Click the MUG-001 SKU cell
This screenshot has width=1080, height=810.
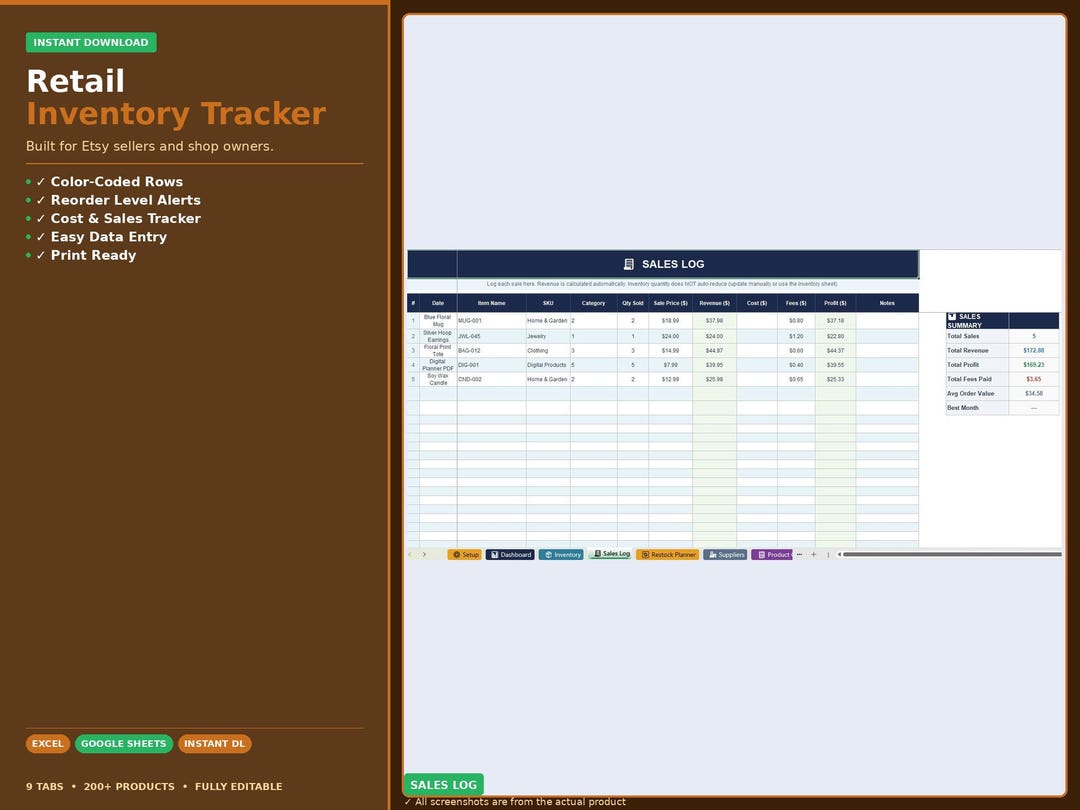click(492, 321)
